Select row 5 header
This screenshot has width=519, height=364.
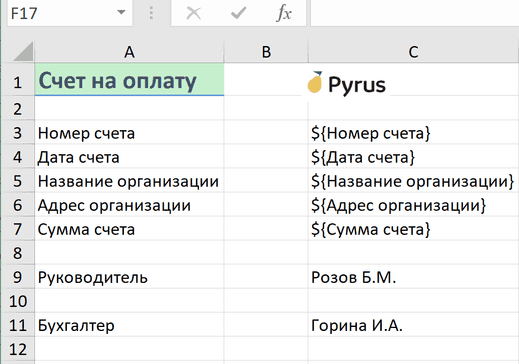coord(18,180)
